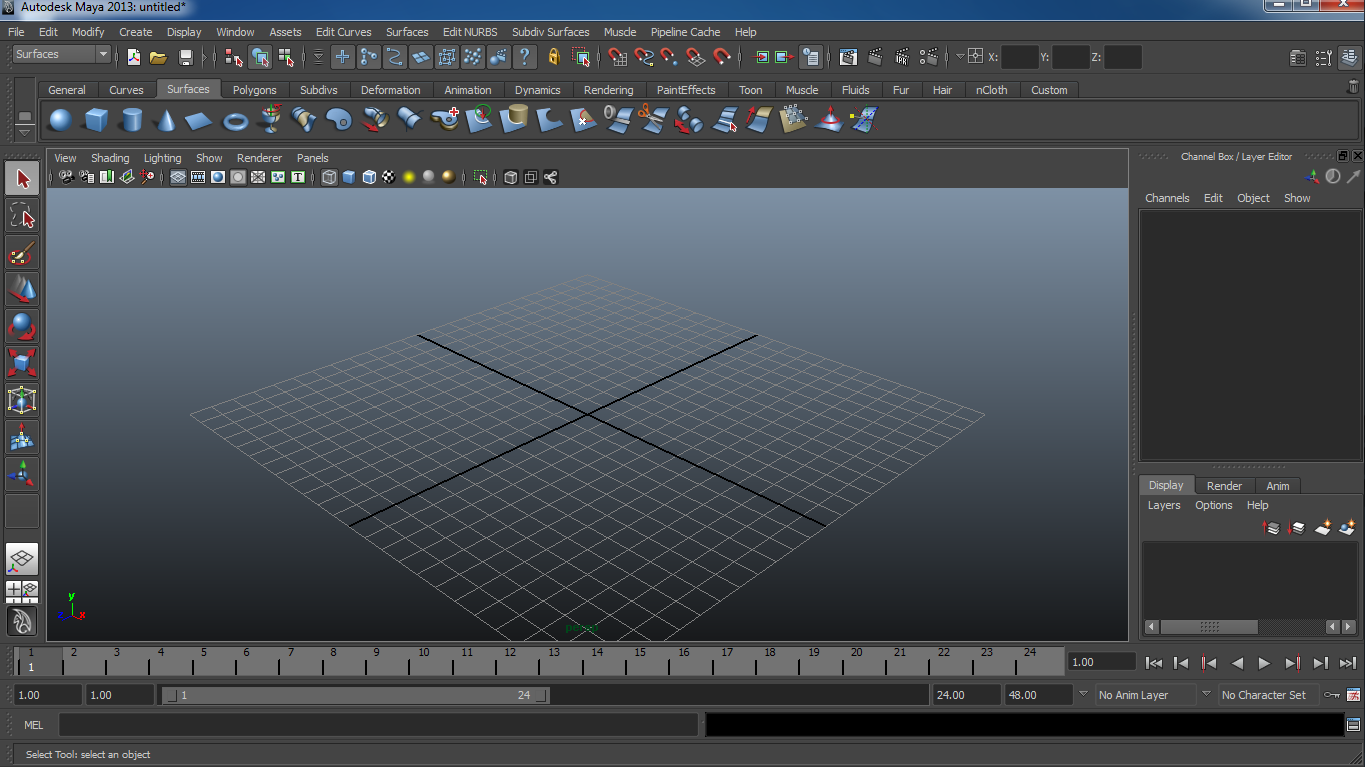
Task: Activate the Move tool in the toolbox
Action: 22,290
